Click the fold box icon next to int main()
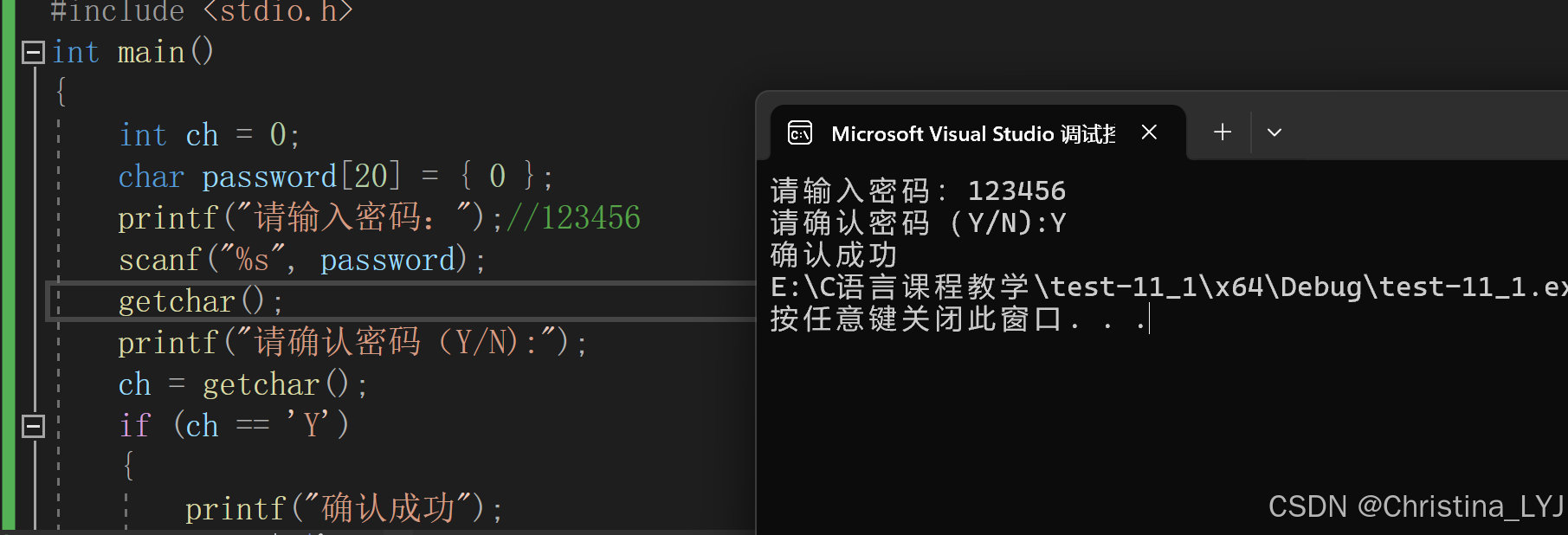The height and width of the screenshot is (535, 1568). pyautogui.click(x=32, y=52)
